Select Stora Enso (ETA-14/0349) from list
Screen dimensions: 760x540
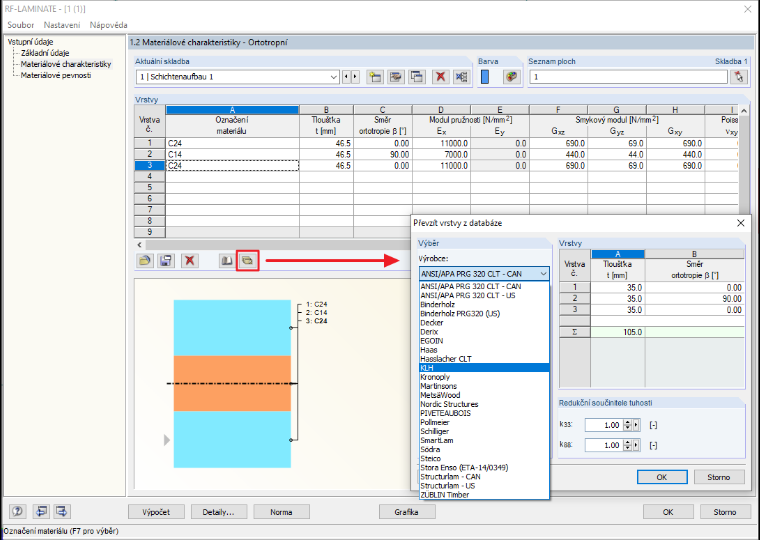click(464, 468)
